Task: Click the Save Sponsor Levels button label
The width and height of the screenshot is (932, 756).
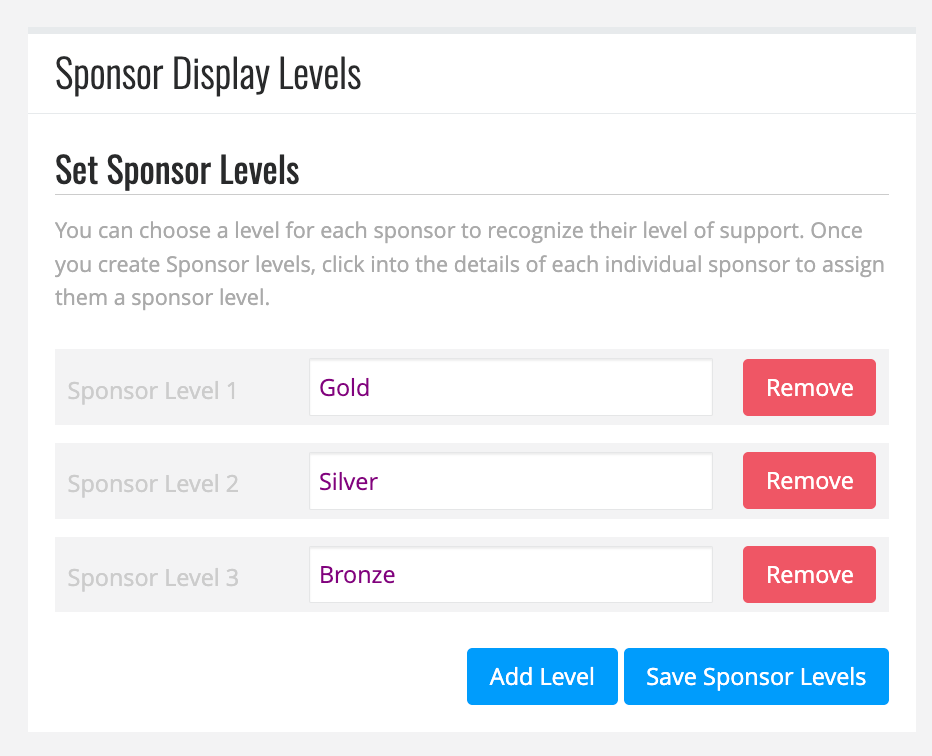Action: click(x=756, y=676)
